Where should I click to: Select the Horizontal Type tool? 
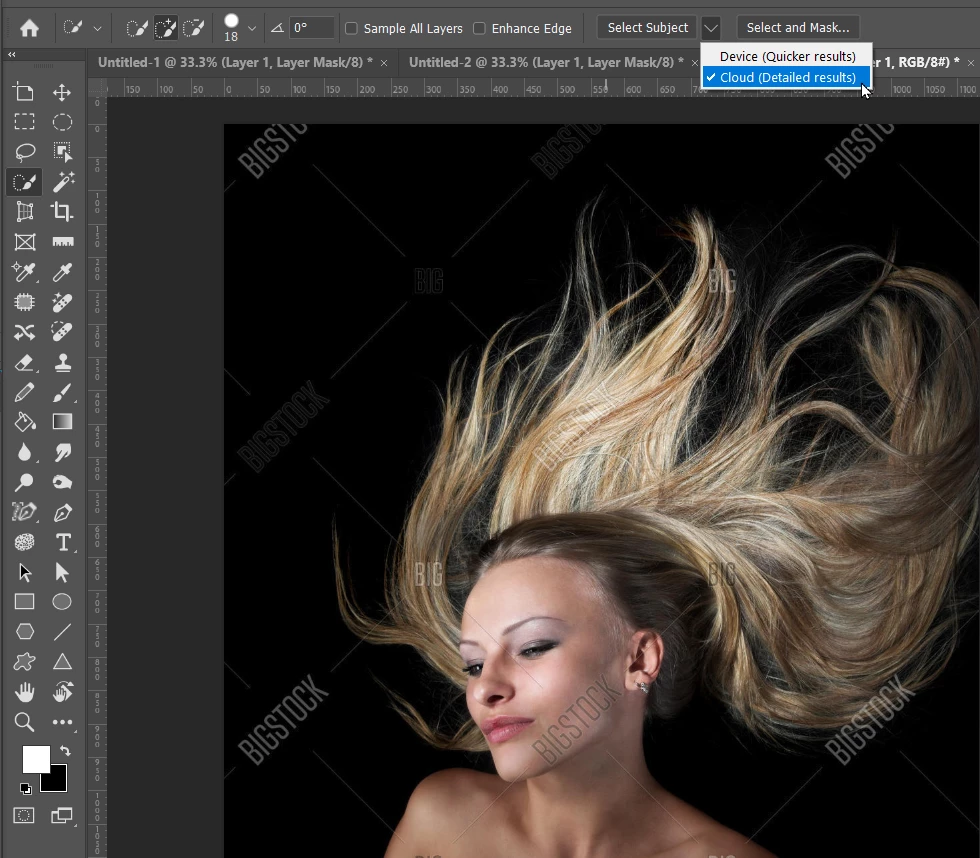coord(62,542)
